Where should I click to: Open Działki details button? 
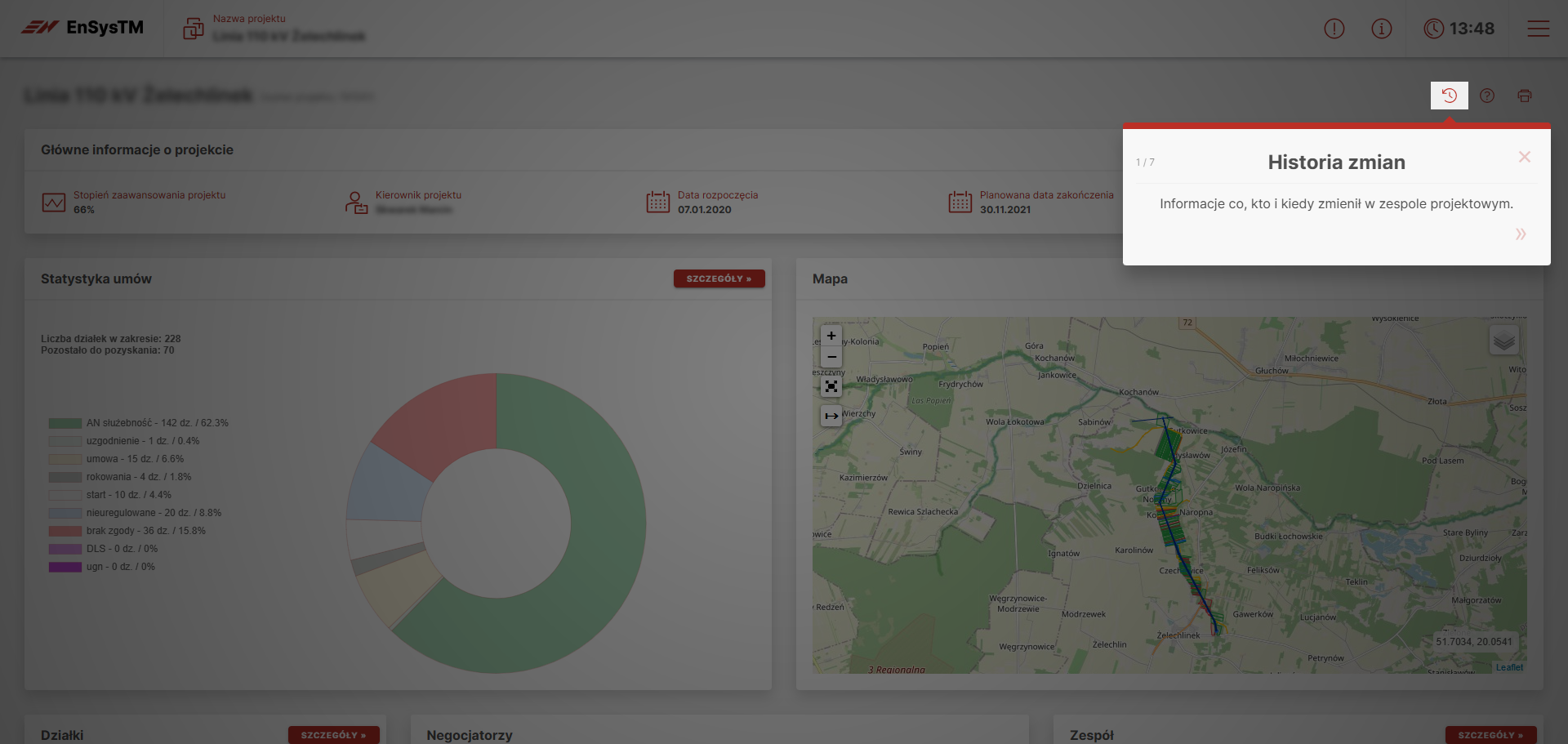333,734
